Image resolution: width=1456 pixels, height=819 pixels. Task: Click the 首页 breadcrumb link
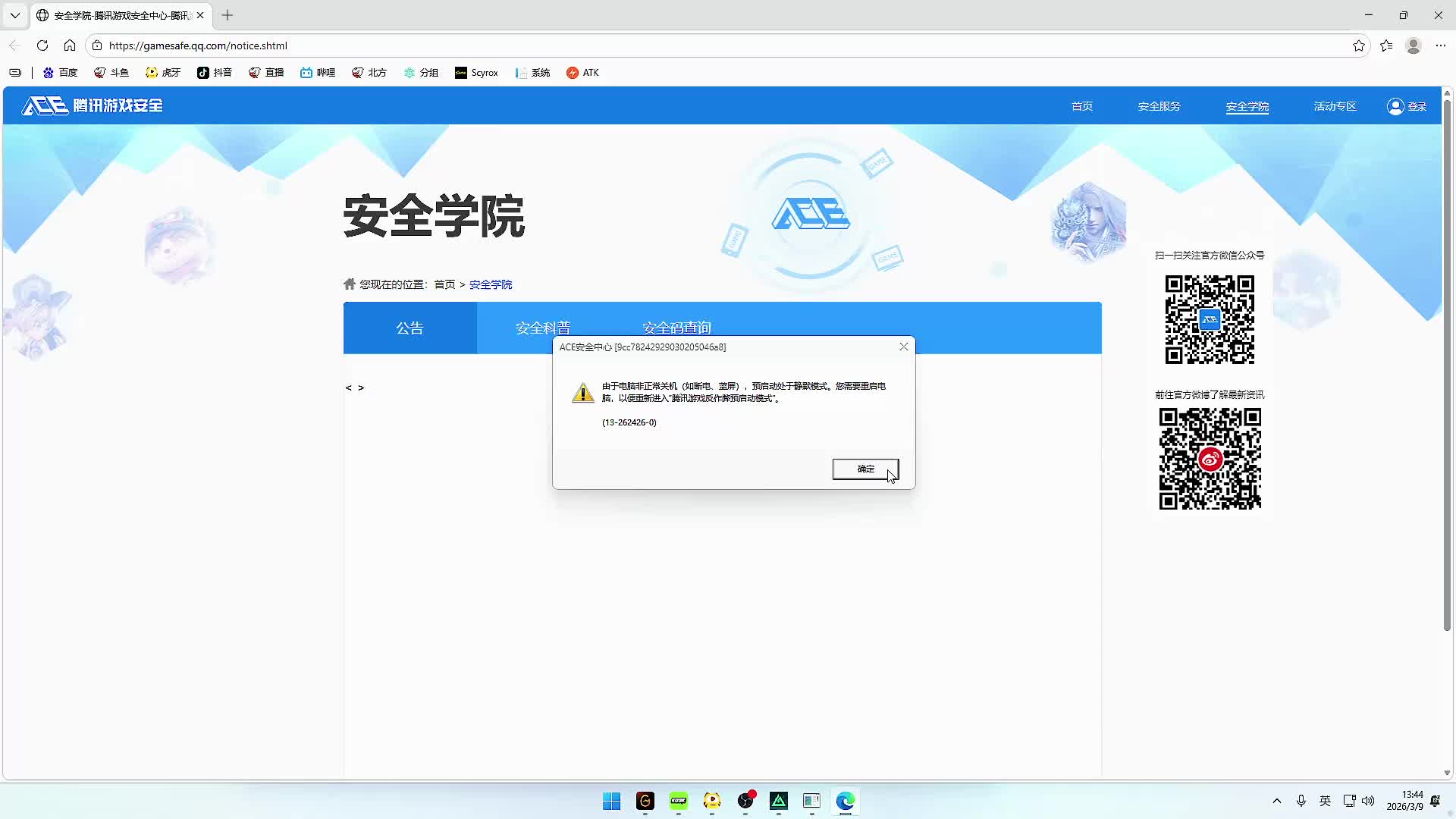pos(444,284)
